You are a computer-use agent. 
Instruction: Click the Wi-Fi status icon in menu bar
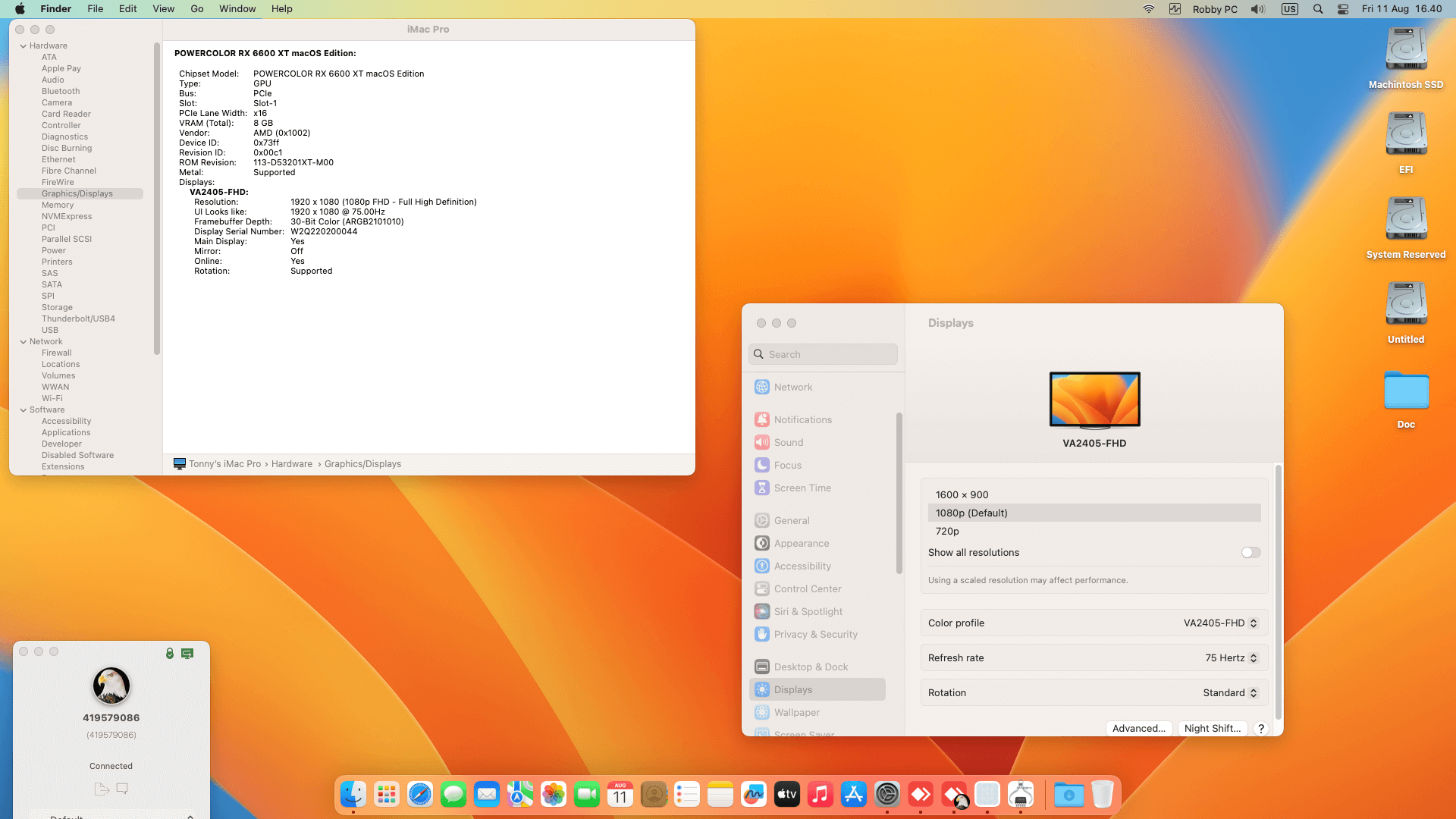[x=1149, y=9]
